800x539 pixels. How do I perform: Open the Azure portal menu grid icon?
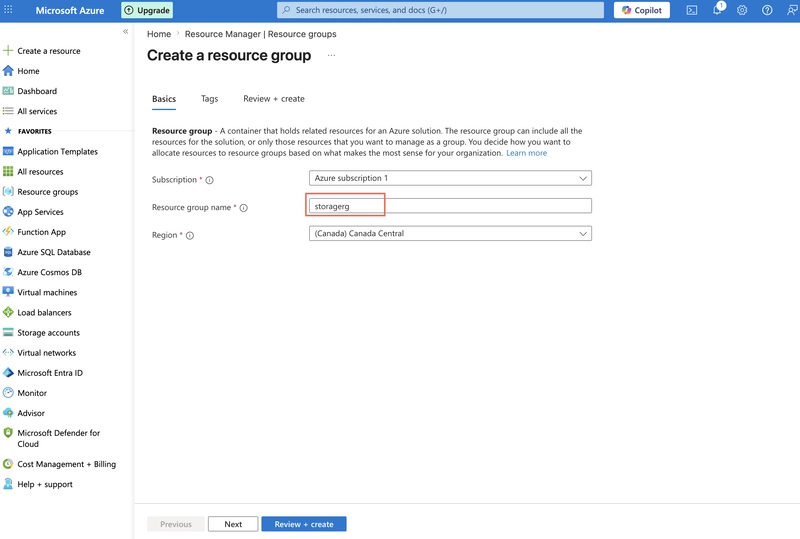8,10
